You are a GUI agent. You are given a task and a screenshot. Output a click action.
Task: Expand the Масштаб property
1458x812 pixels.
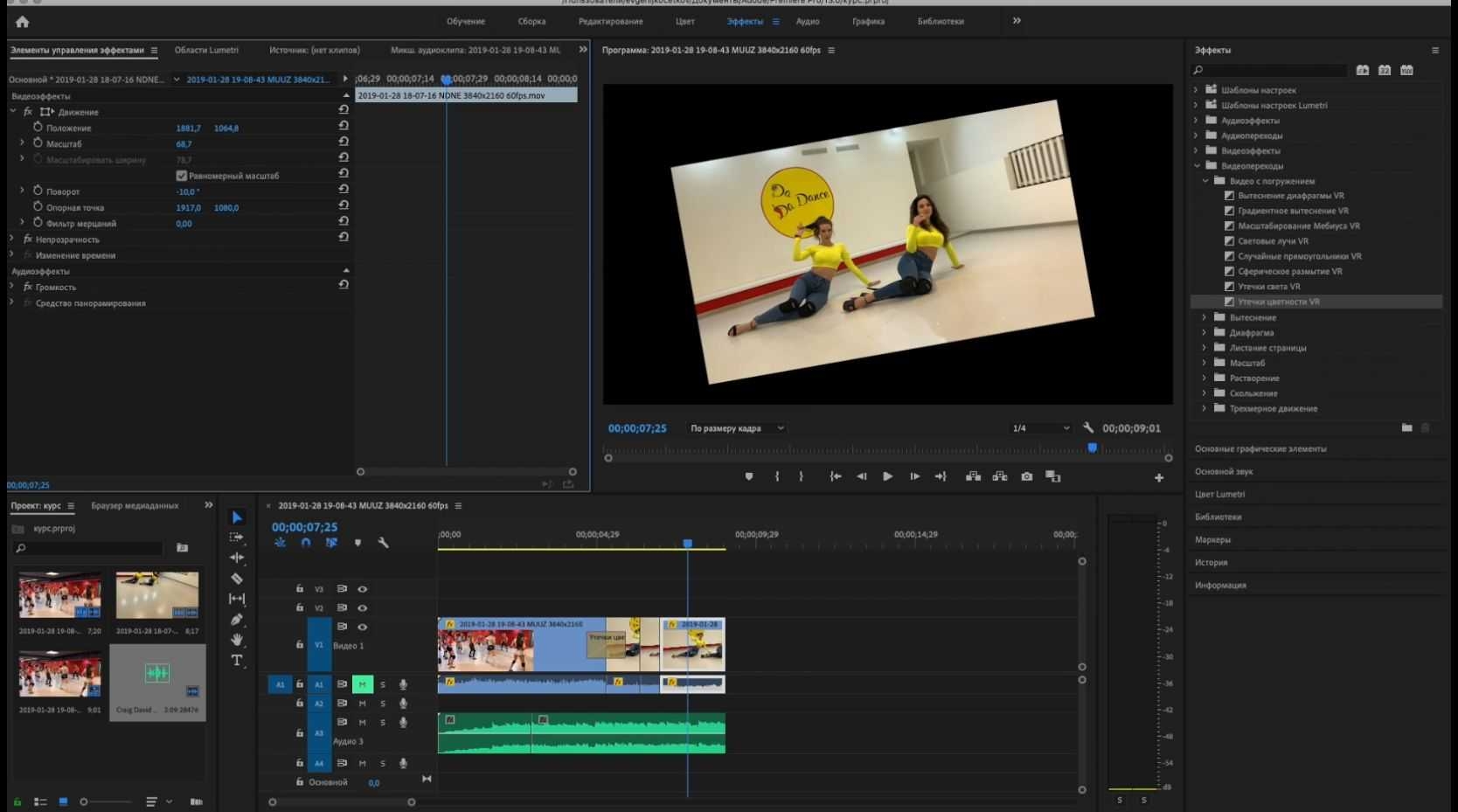tap(22, 142)
